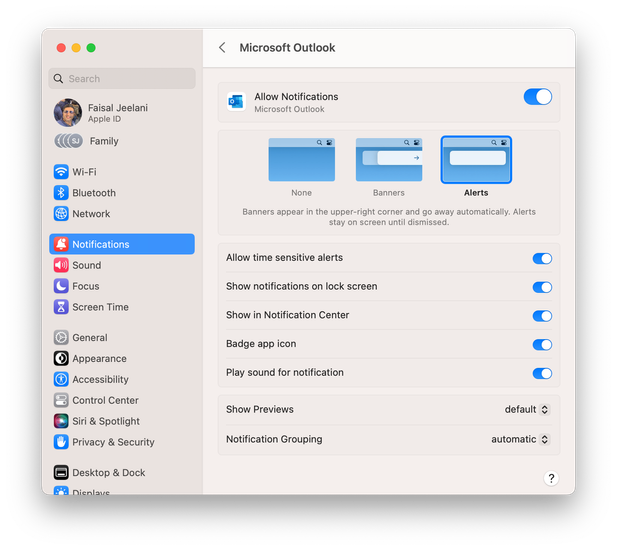Click the Badge app icon label
The width and height of the screenshot is (617, 550).
261,344
